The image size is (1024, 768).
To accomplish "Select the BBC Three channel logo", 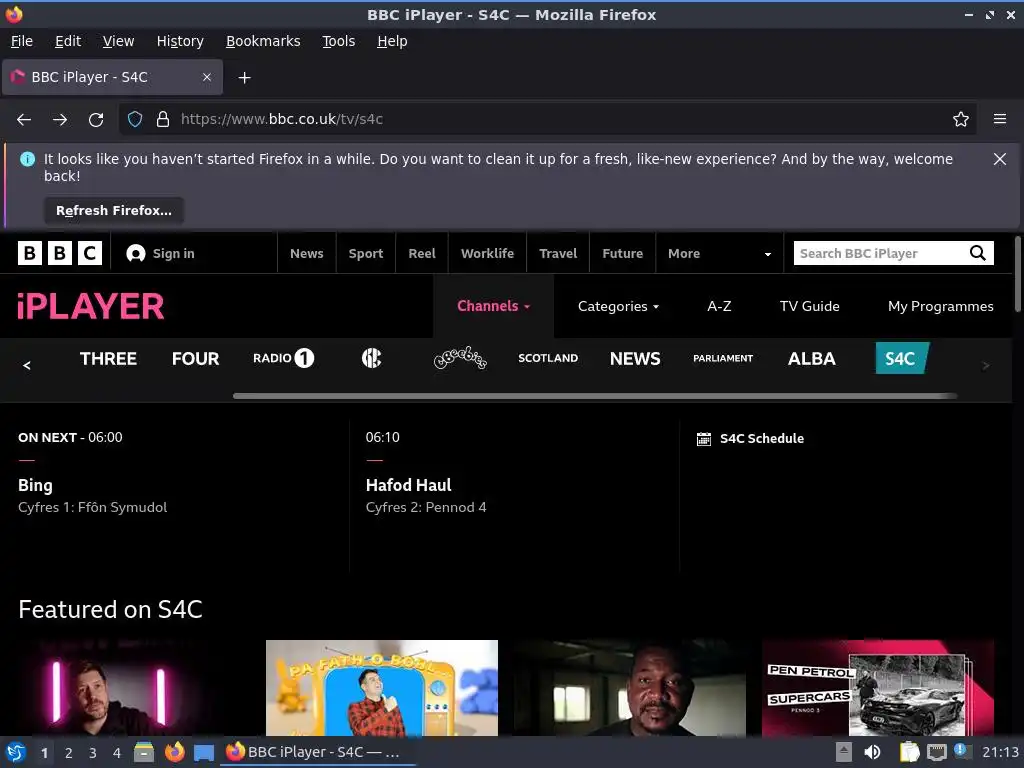I will [x=108, y=359].
